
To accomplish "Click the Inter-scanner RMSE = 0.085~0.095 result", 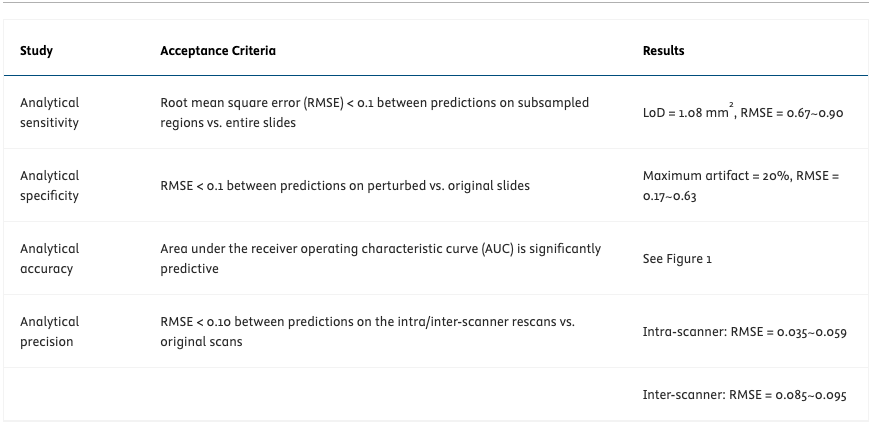I will [x=744, y=395].
